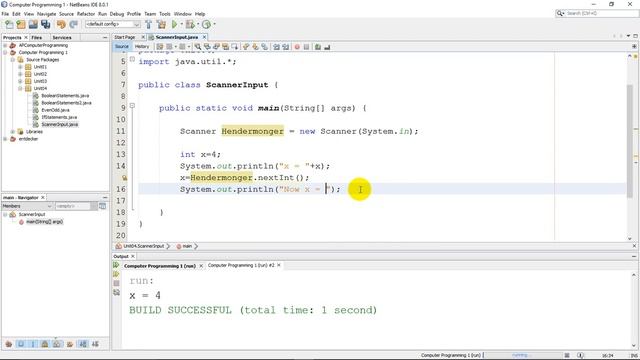Click the Show Inherited Members icon in Navigator bottom bar
The height and width of the screenshot is (360, 640).
9,344
